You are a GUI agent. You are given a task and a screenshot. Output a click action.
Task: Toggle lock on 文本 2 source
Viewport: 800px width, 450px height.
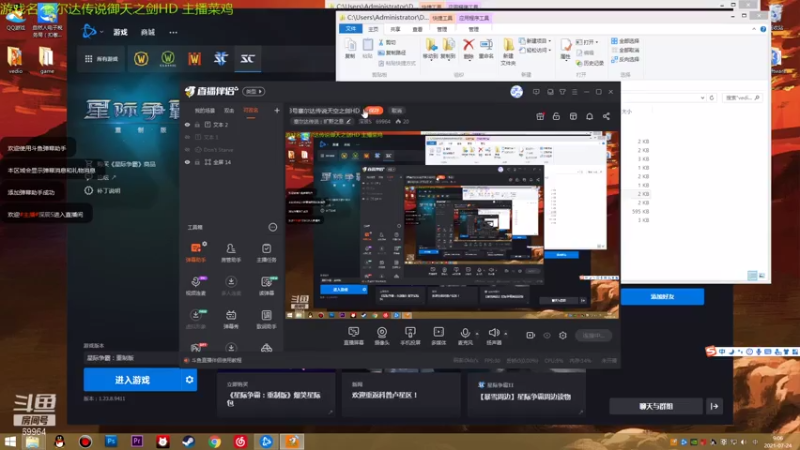pos(197,124)
